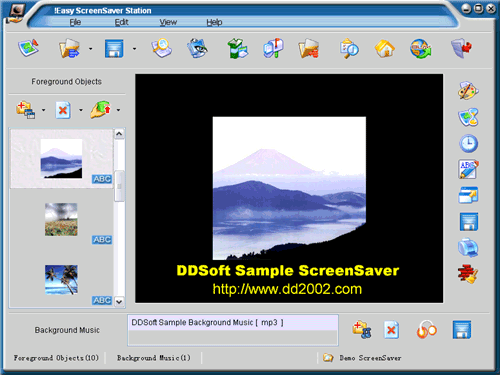Click the folder with red arrows icon
Viewport: 500px width, 375px height.
pyautogui.click(x=309, y=48)
